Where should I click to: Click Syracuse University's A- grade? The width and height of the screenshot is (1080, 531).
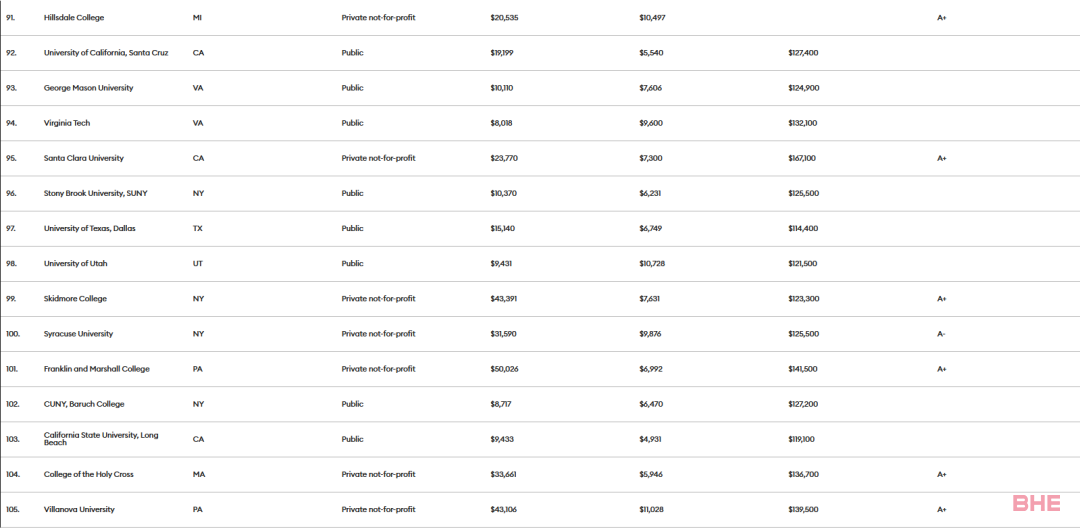[x=941, y=334]
